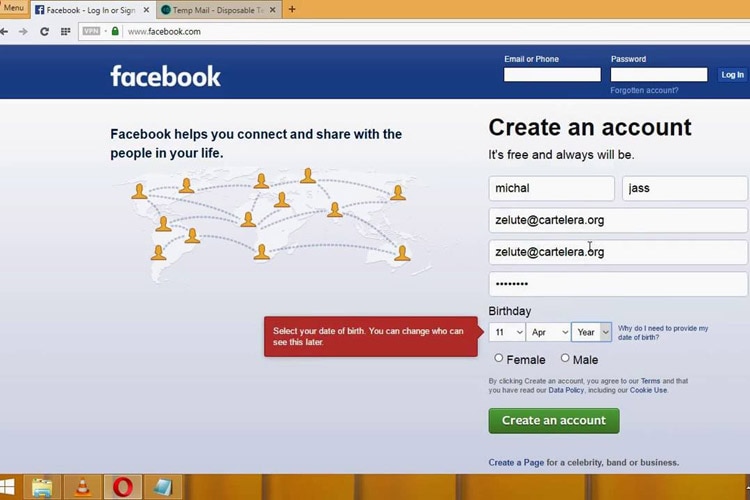Click the Log In button
The image size is (750, 500).
[x=732, y=74]
